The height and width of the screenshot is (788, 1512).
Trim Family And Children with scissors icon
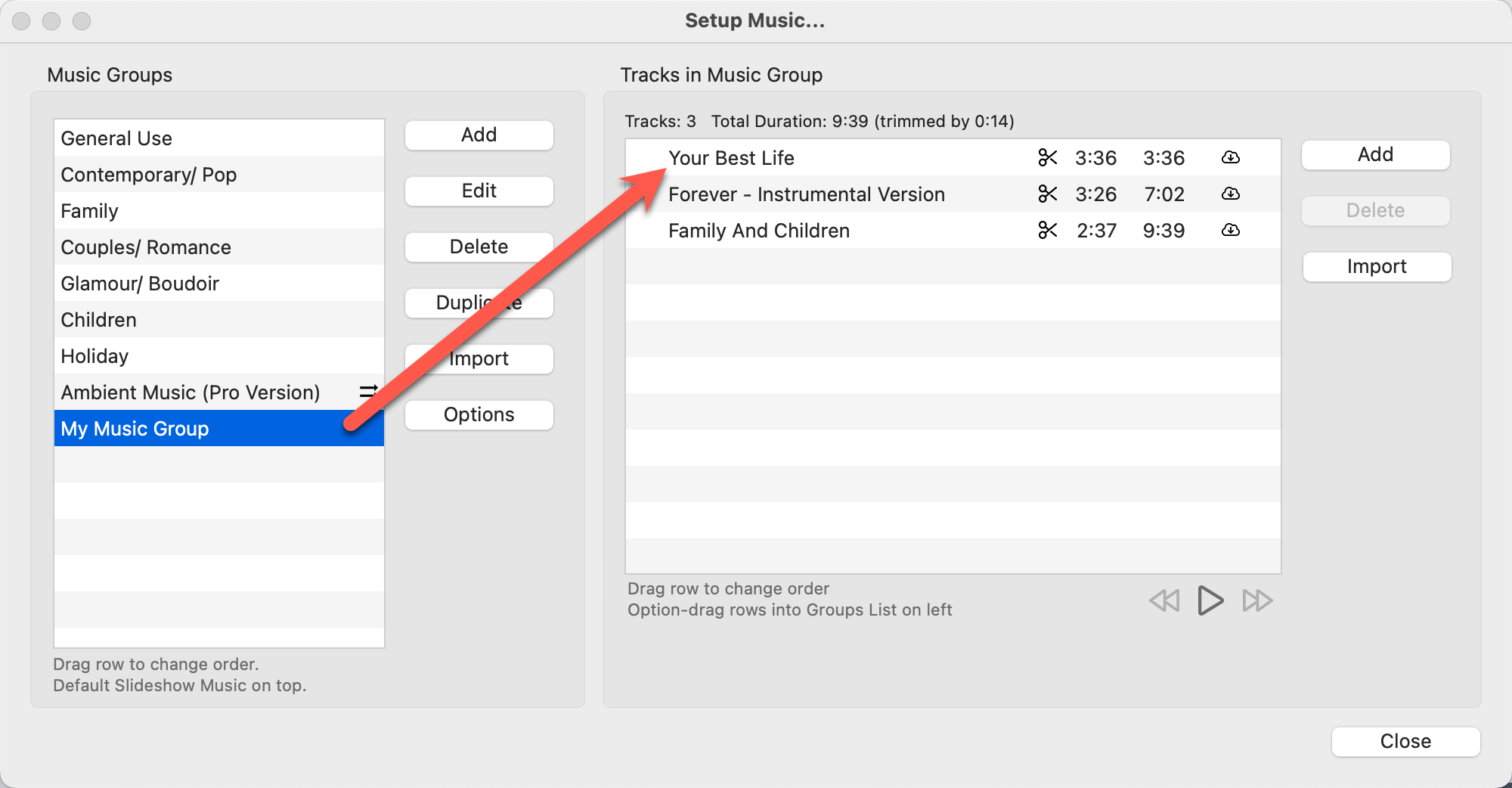(1047, 230)
